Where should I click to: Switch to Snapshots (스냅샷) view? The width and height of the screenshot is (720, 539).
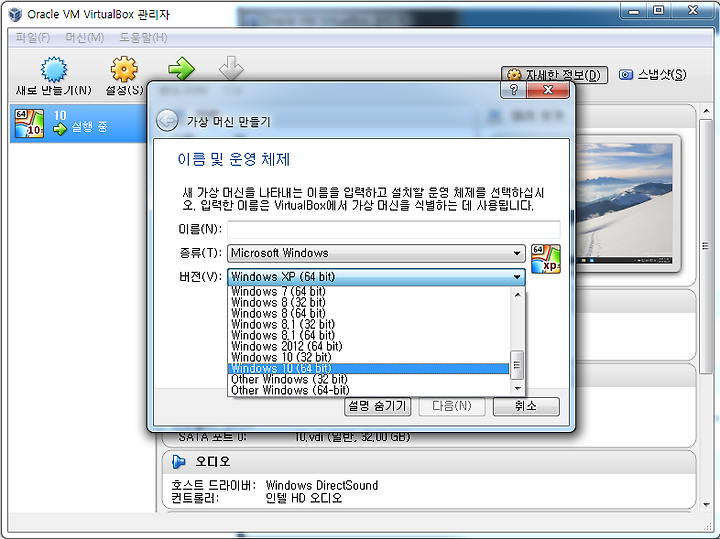coord(652,74)
